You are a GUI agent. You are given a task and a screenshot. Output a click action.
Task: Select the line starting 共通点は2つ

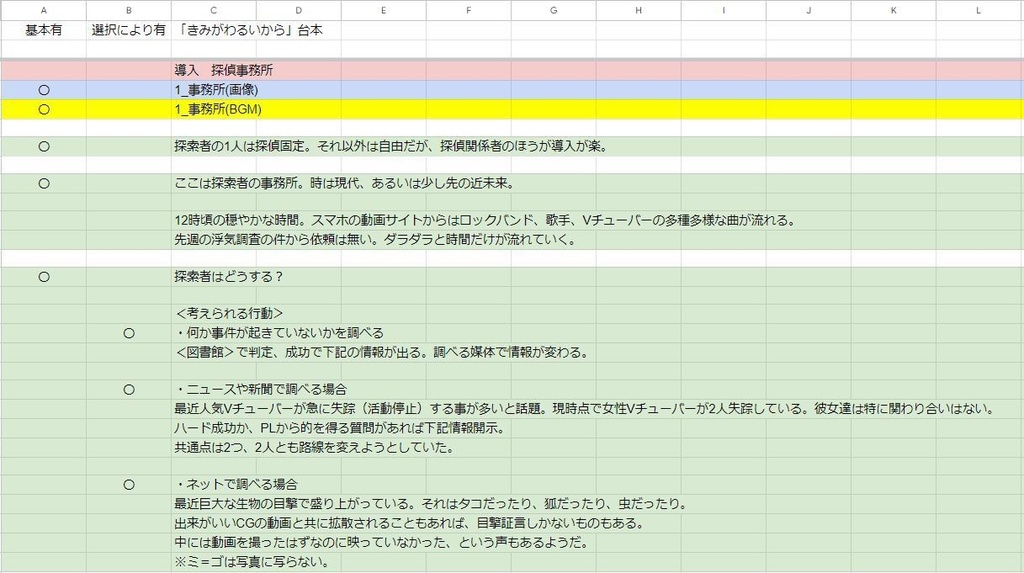pyautogui.click(x=314, y=448)
